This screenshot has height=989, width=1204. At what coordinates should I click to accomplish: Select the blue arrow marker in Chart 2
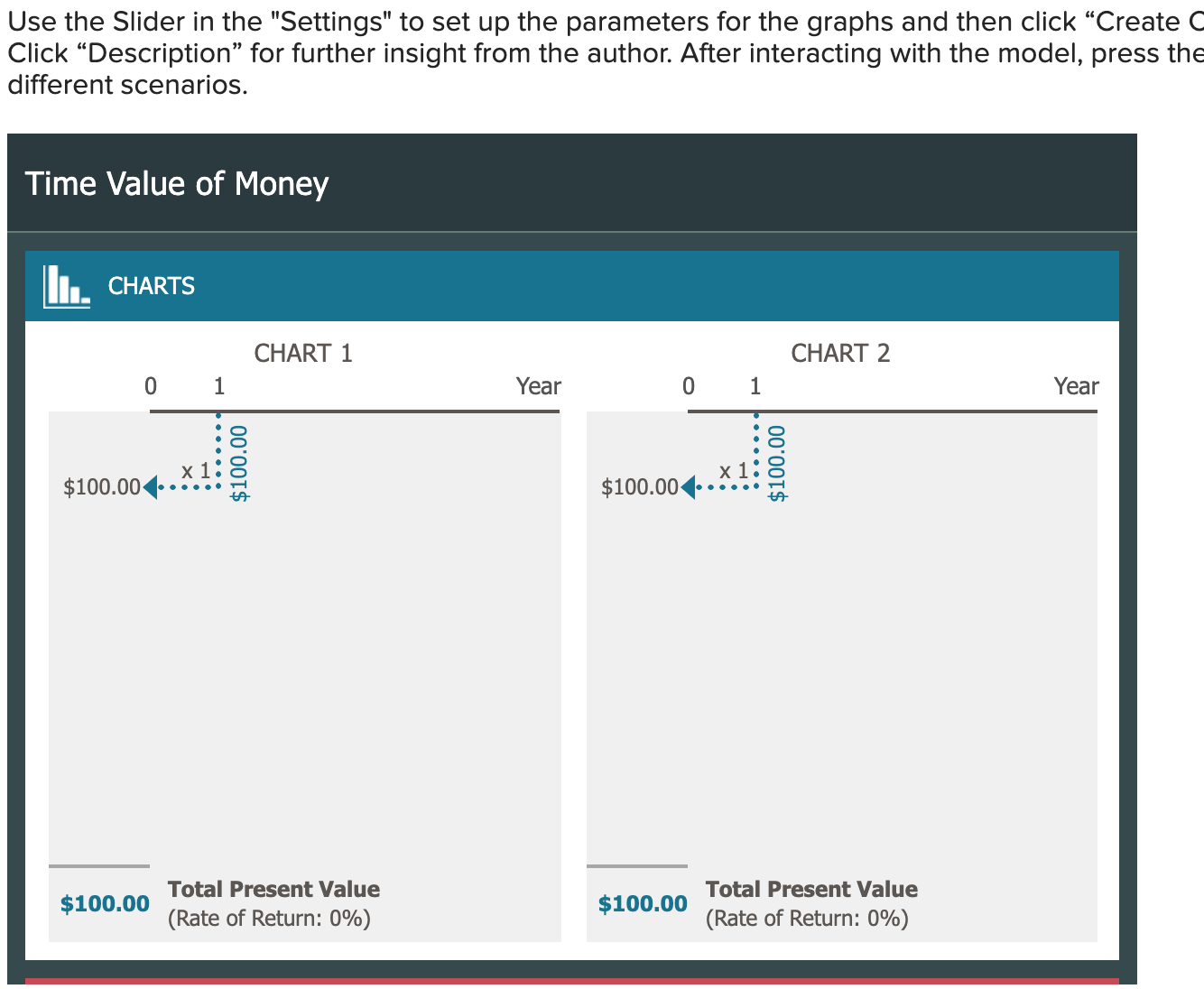pyautogui.click(x=689, y=486)
